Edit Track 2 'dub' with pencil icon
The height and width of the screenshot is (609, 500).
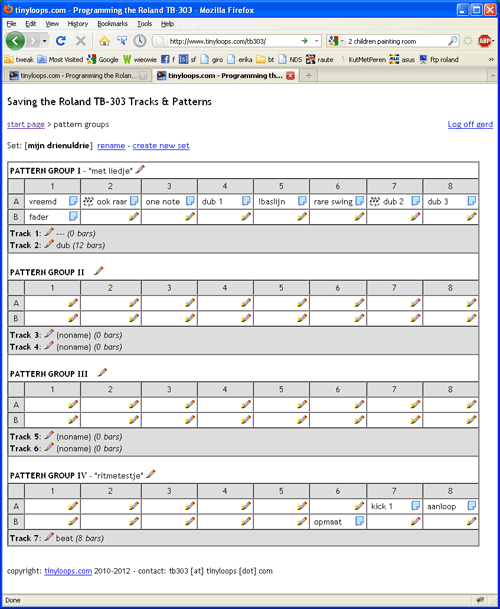point(49,244)
